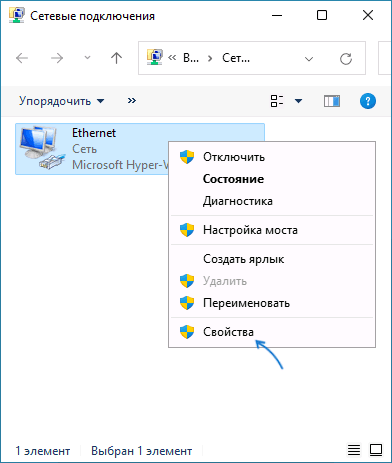The height and width of the screenshot is (463, 392).
Task: Click the Forward navigation arrow
Action: (57, 58)
